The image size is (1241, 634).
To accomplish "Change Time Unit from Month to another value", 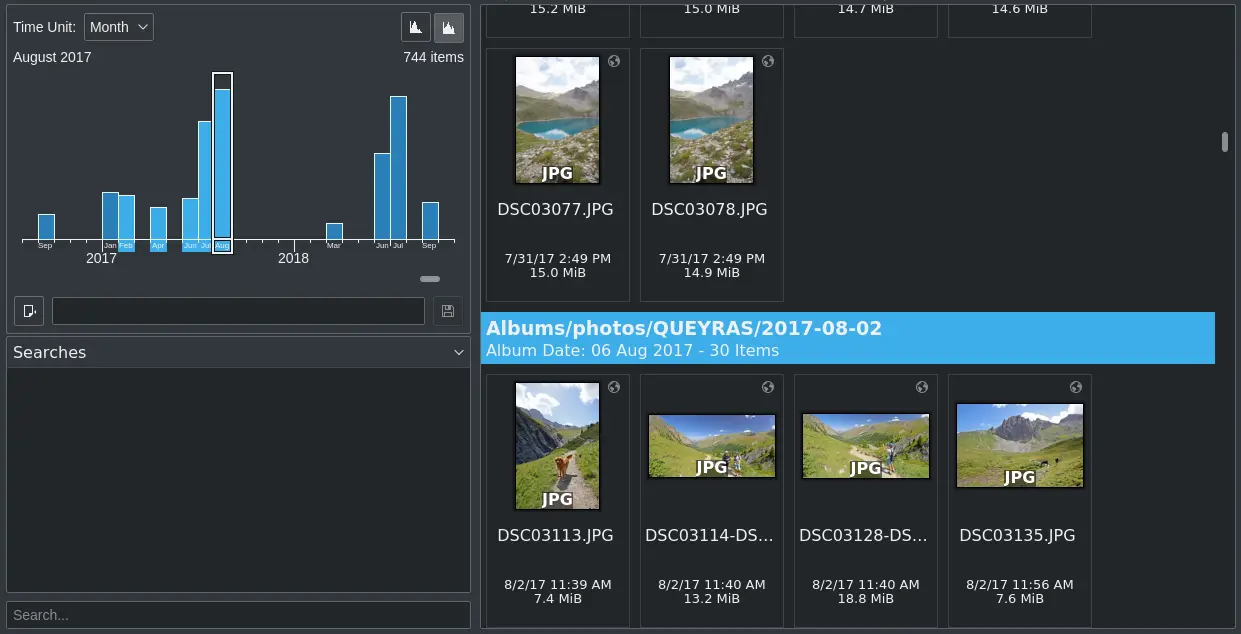I will coord(118,27).
